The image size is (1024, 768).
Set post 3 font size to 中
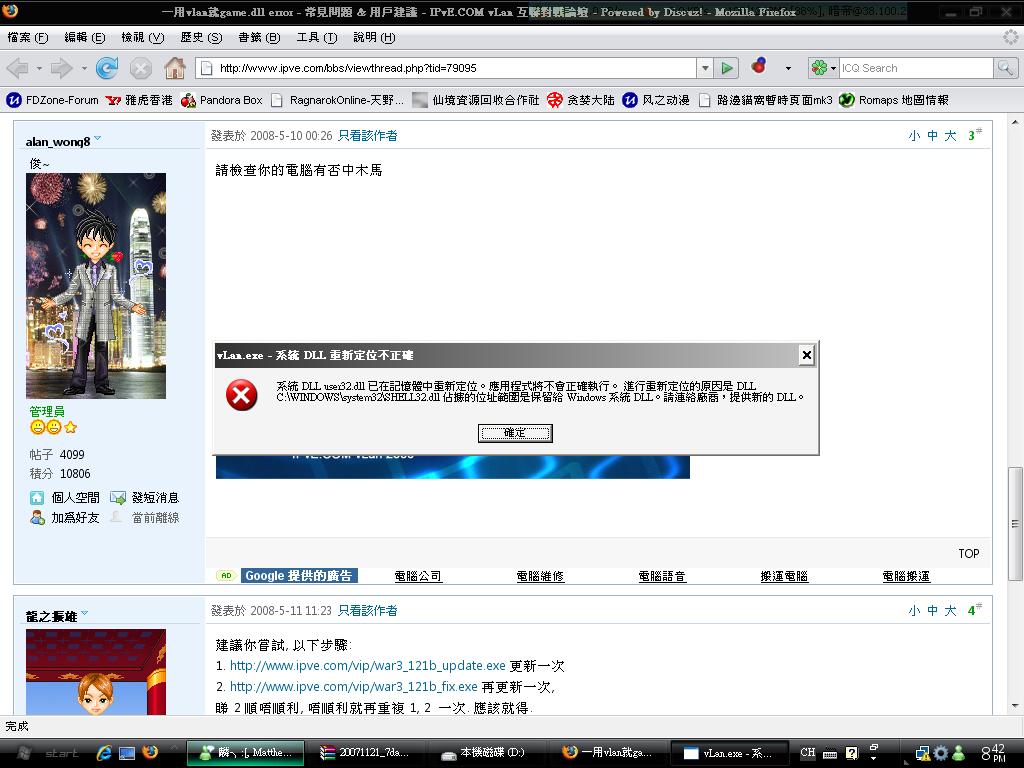932,136
